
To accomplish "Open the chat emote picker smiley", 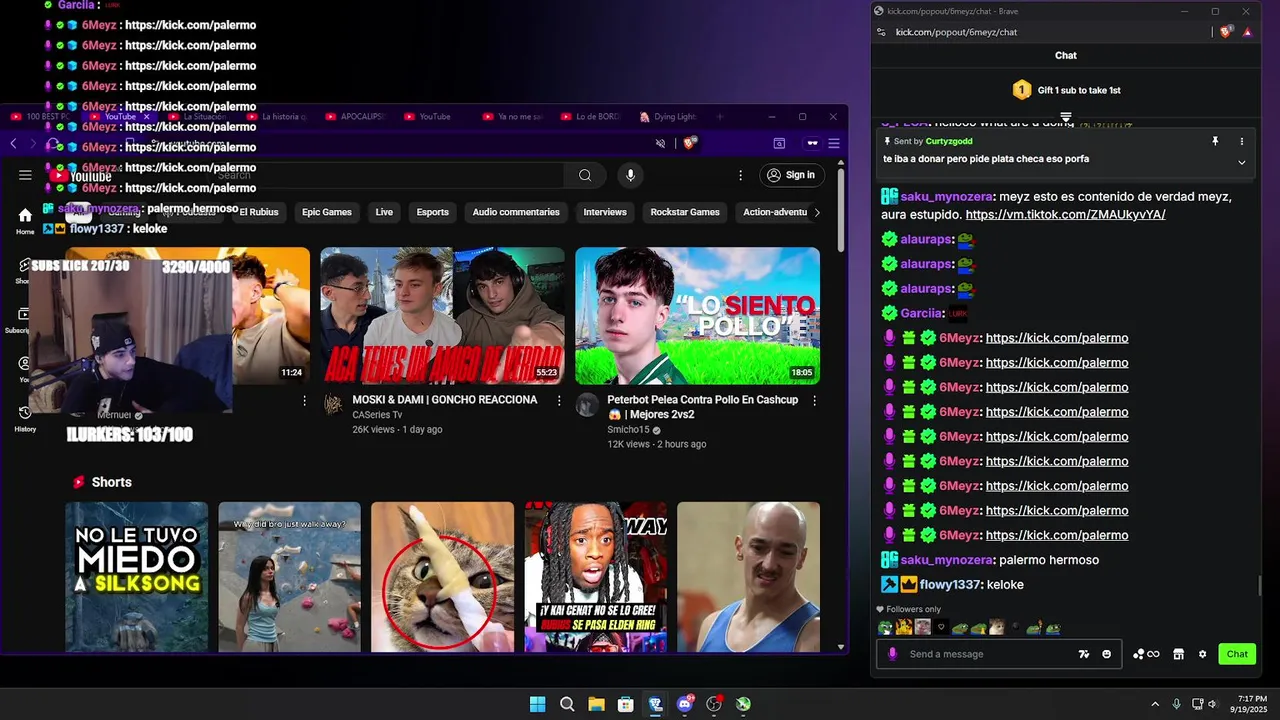I will click(1106, 654).
